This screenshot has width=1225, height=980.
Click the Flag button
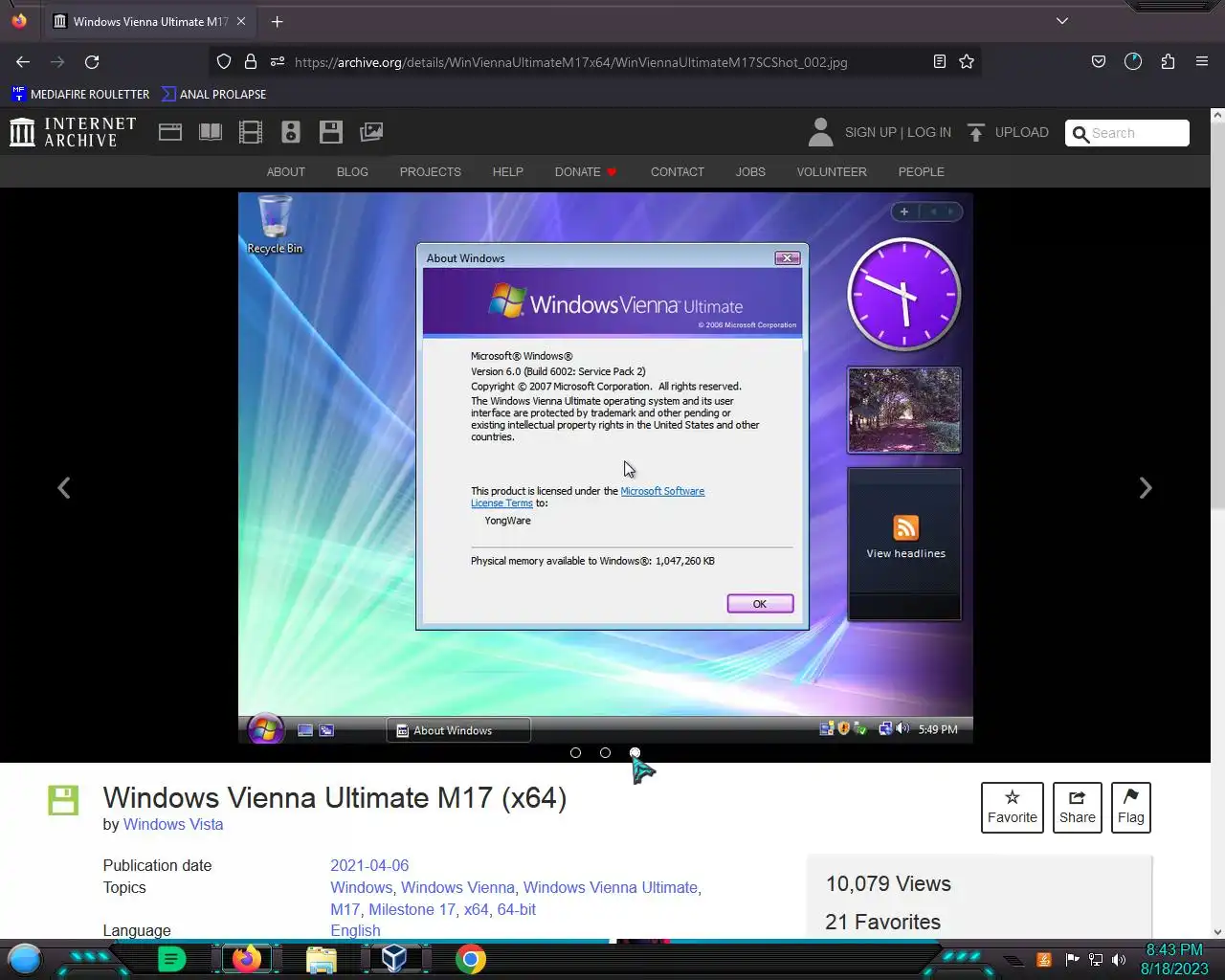[x=1131, y=808]
